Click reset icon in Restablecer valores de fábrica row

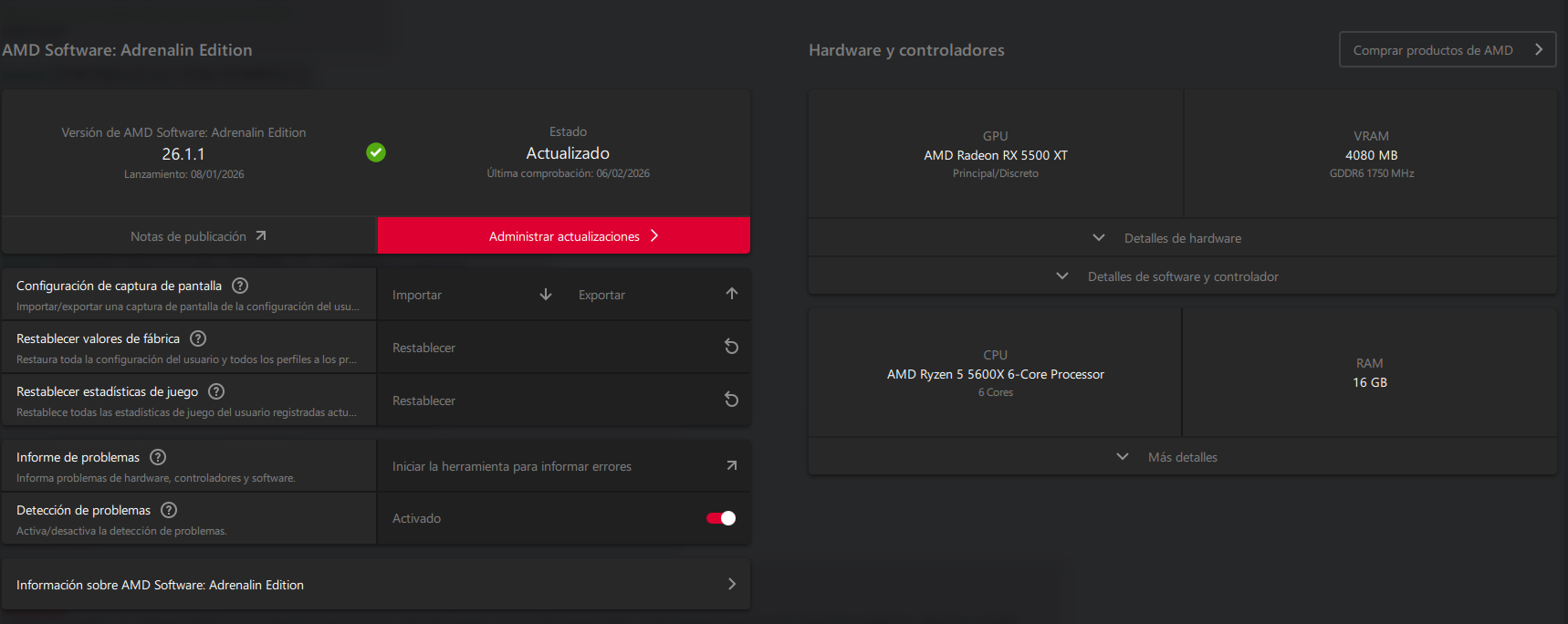click(731, 347)
